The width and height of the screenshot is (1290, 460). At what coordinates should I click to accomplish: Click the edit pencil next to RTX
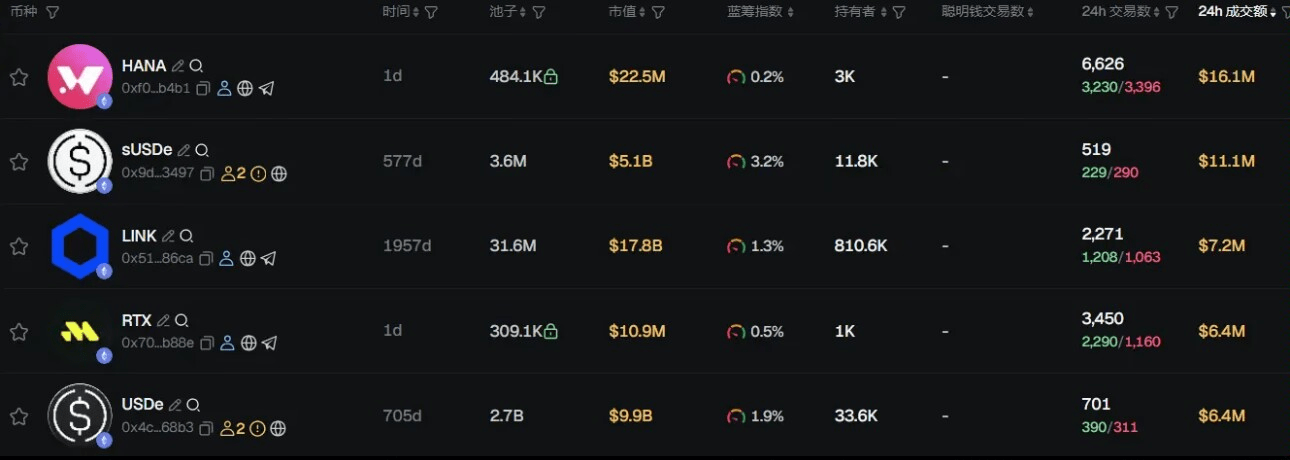[163, 321]
